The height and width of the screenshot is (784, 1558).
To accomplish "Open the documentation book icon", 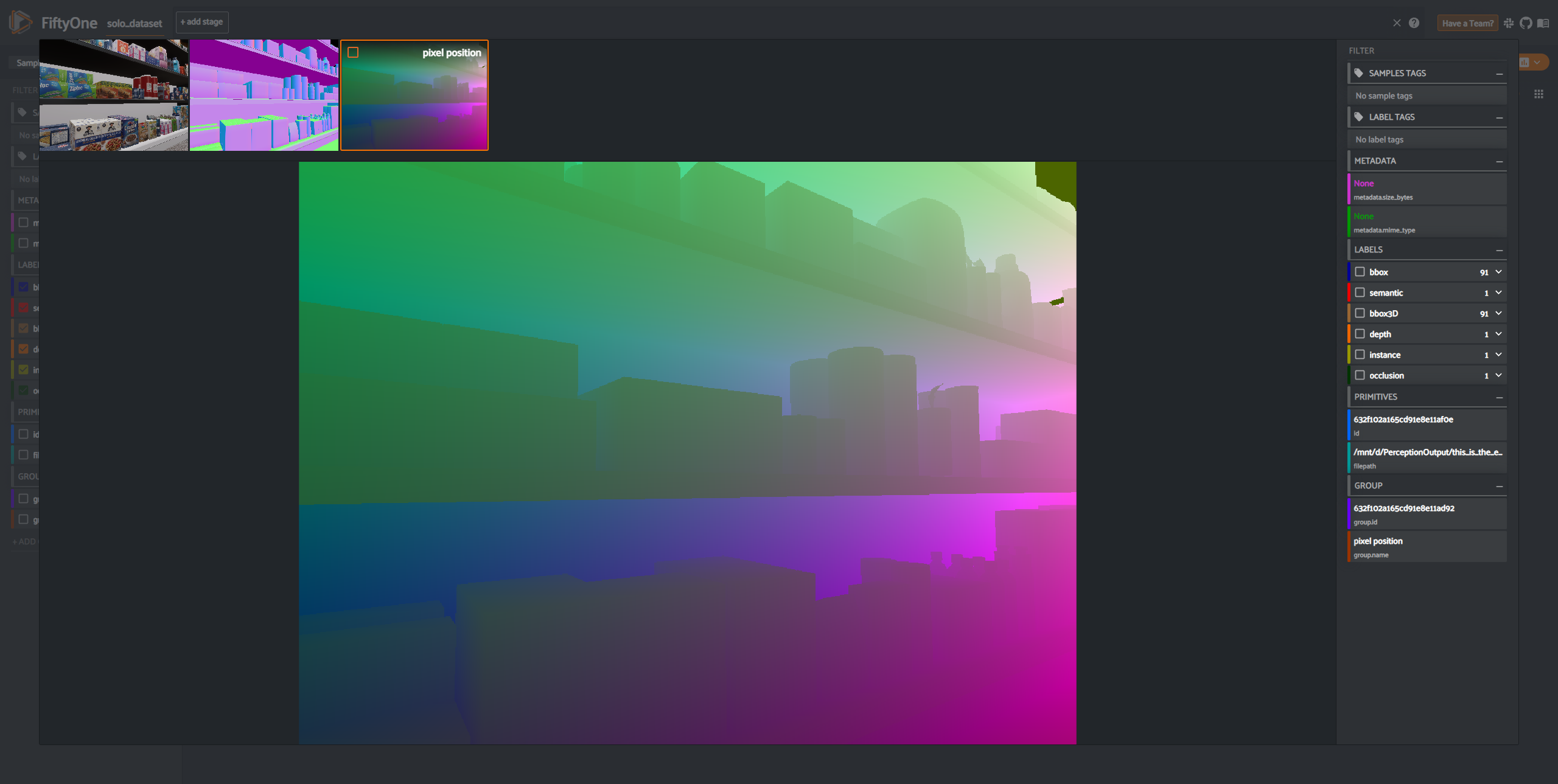I will (1543, 23).
